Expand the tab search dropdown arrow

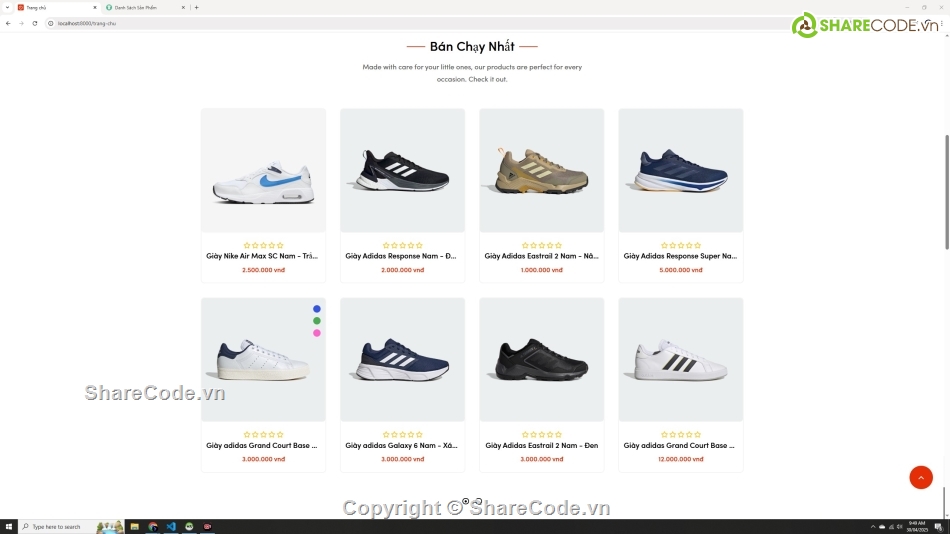(7, 7)
